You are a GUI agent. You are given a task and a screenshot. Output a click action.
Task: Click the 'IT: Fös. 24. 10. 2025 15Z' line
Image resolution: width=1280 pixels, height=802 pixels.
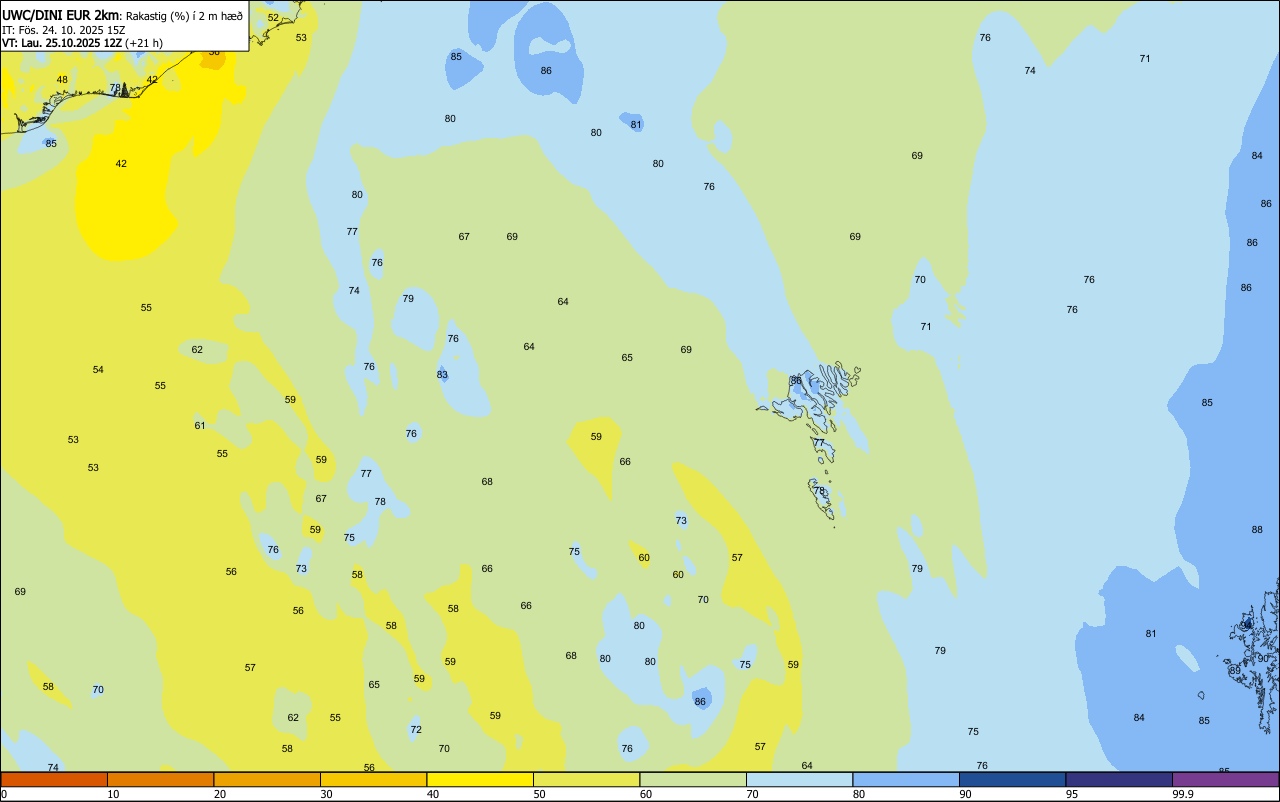(x=63, y=29)
